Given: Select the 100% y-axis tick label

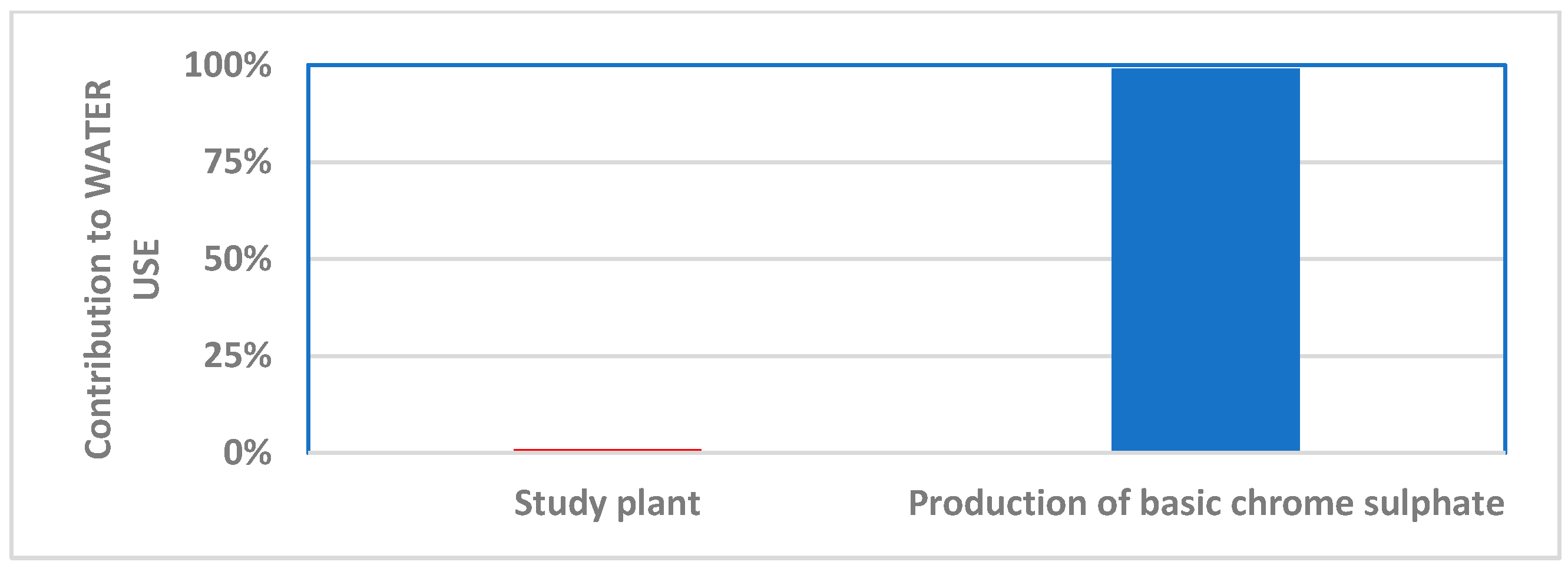Looking at the screenshot, I should (227, 65).
